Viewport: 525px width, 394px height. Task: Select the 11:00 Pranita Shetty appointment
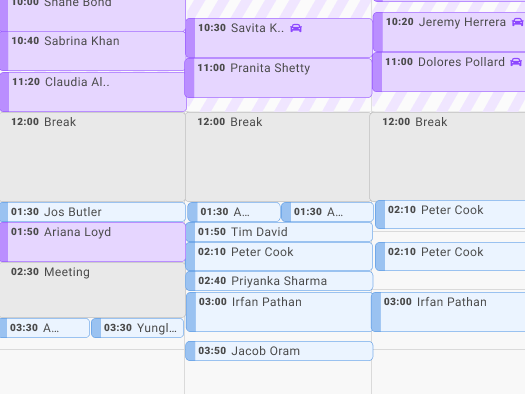pos(278,78)
